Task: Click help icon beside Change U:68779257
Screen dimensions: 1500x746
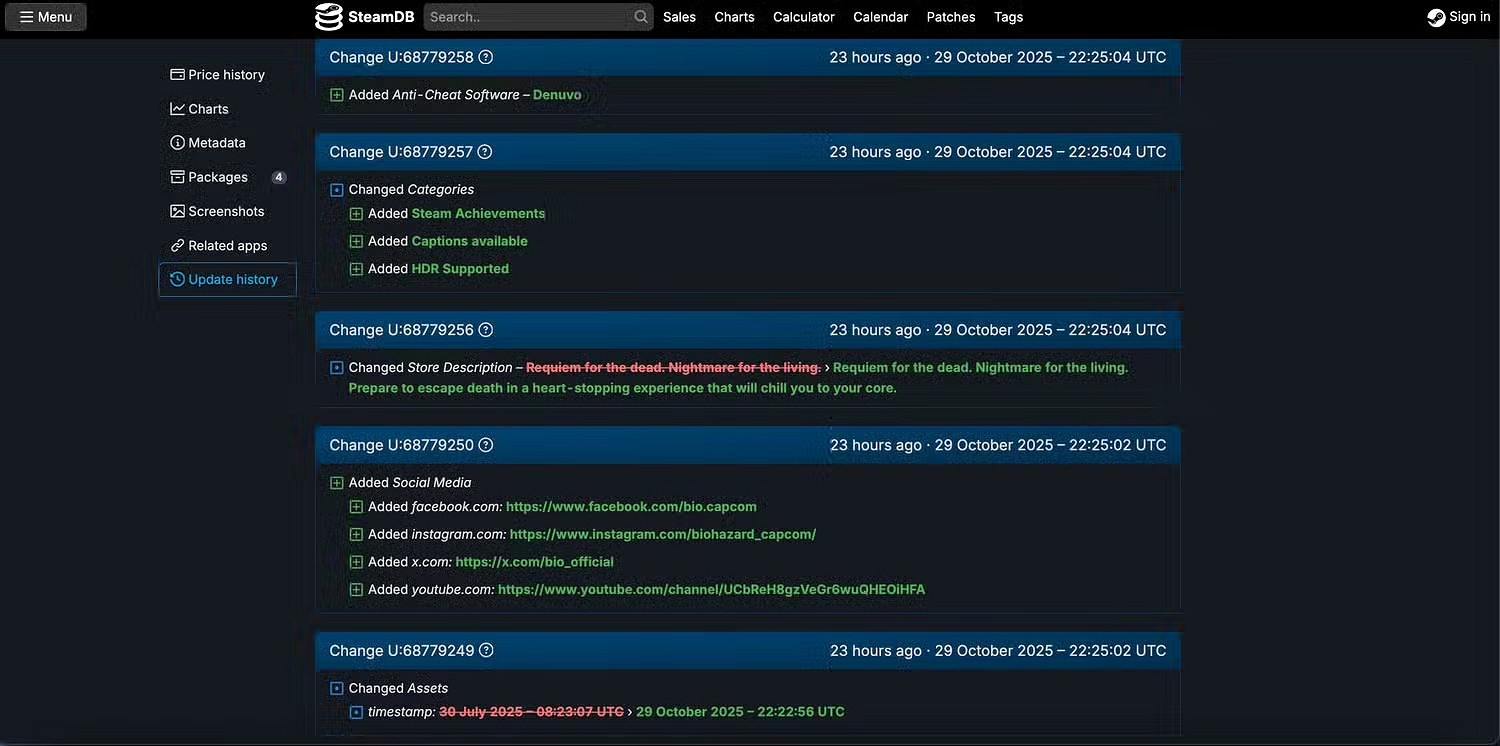Action: pos(485,152)
